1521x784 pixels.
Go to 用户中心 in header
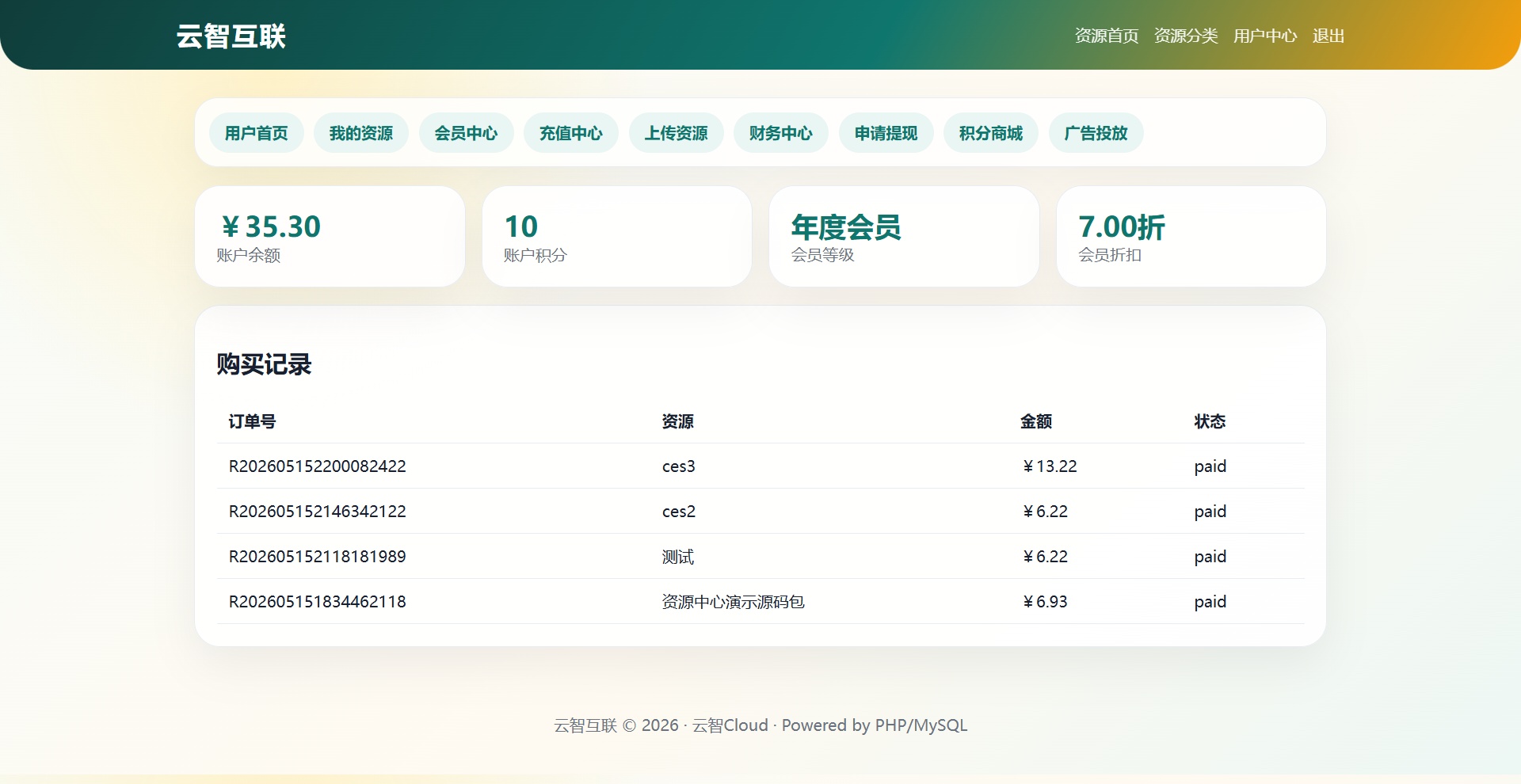pos(1264,36)
